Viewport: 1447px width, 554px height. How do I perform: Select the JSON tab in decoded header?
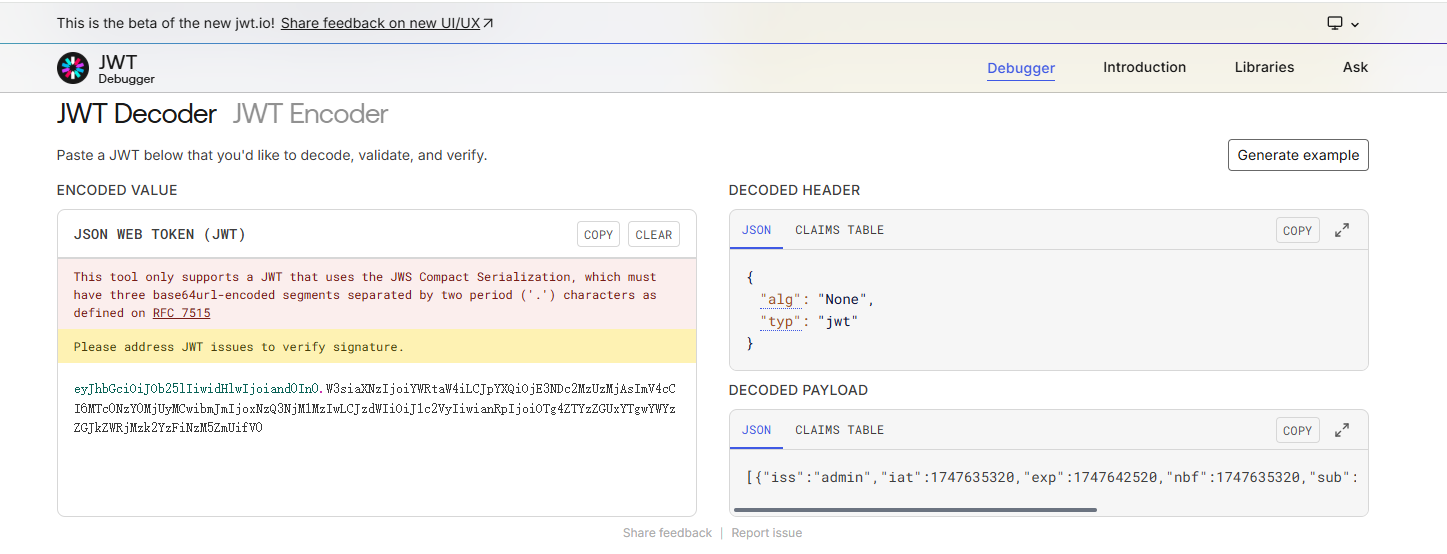(756, 230)
